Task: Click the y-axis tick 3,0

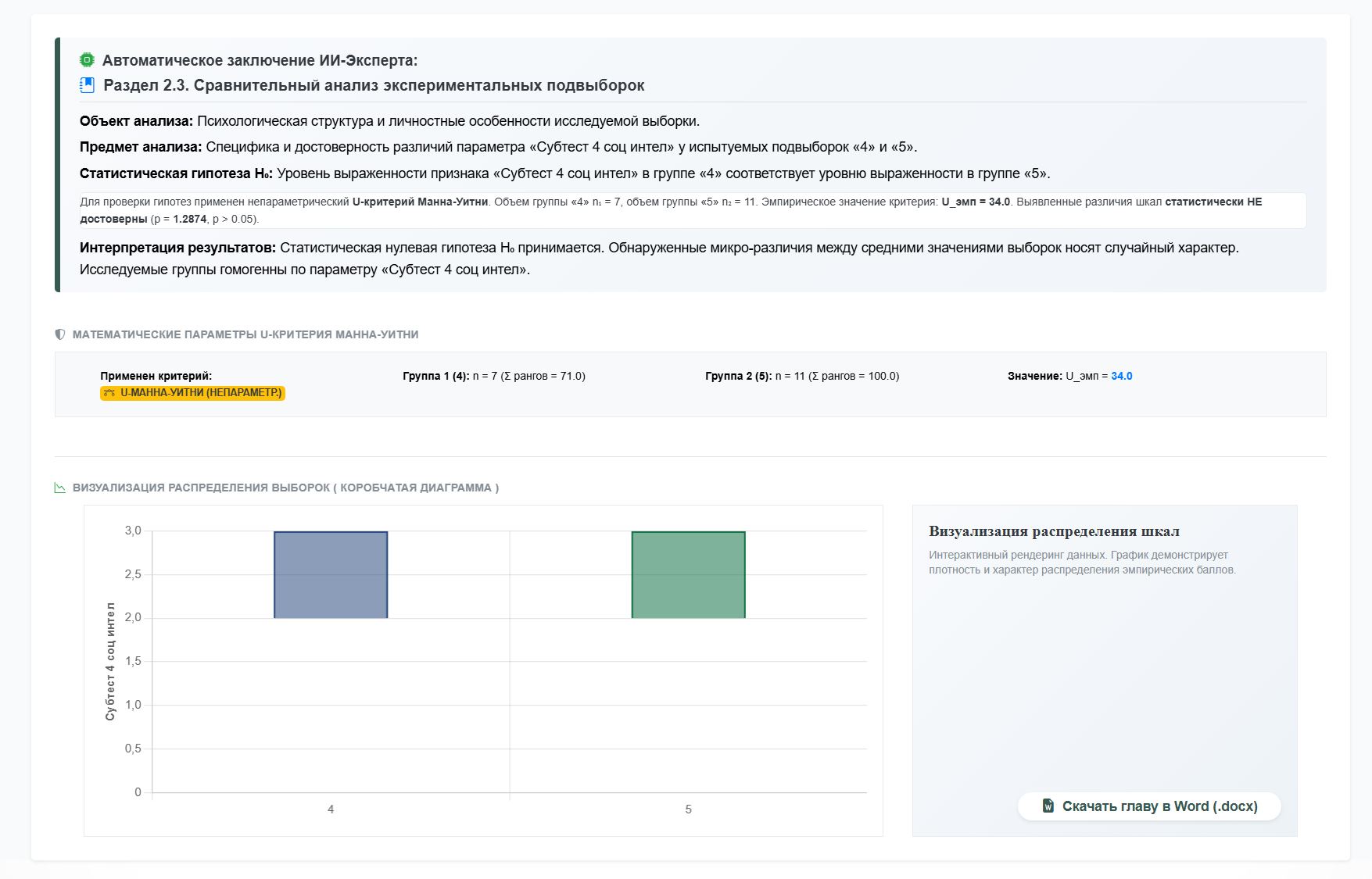Action: click(133, 531)
